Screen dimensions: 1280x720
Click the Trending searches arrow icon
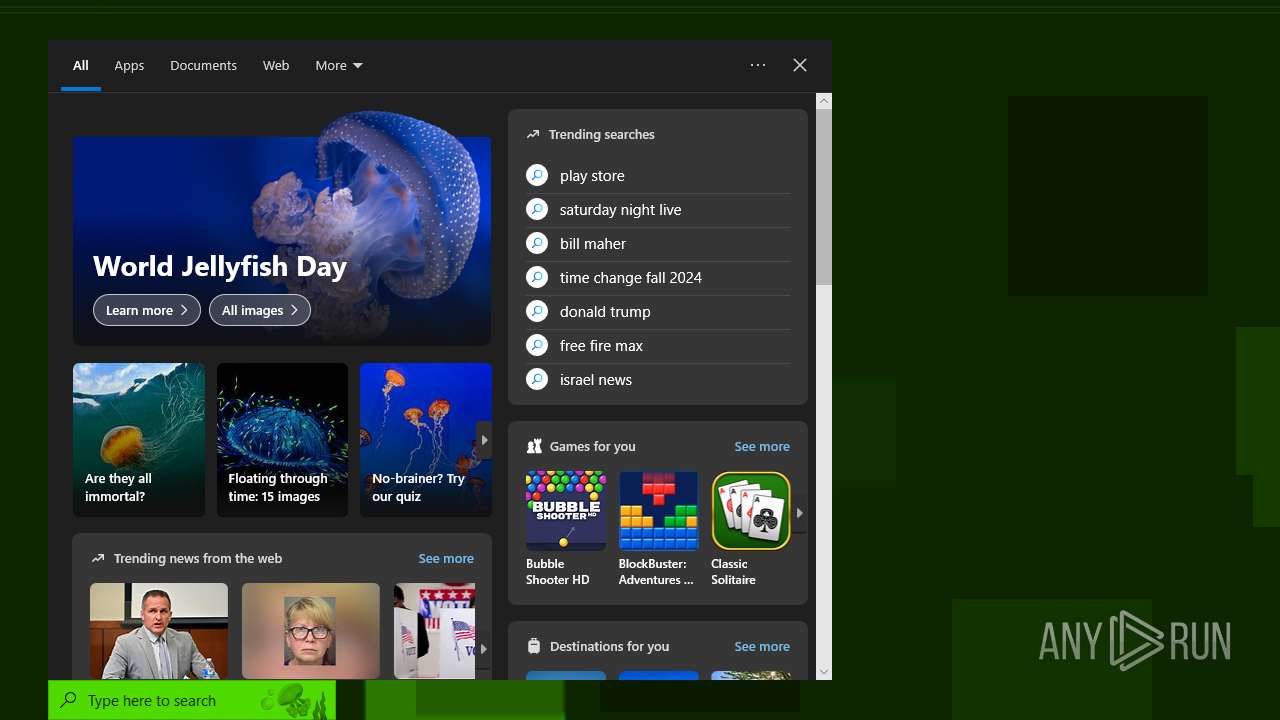[533, 134]
